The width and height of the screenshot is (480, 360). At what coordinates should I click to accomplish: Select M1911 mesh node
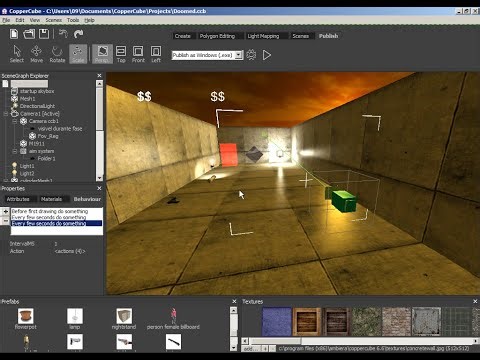point(37,143)
